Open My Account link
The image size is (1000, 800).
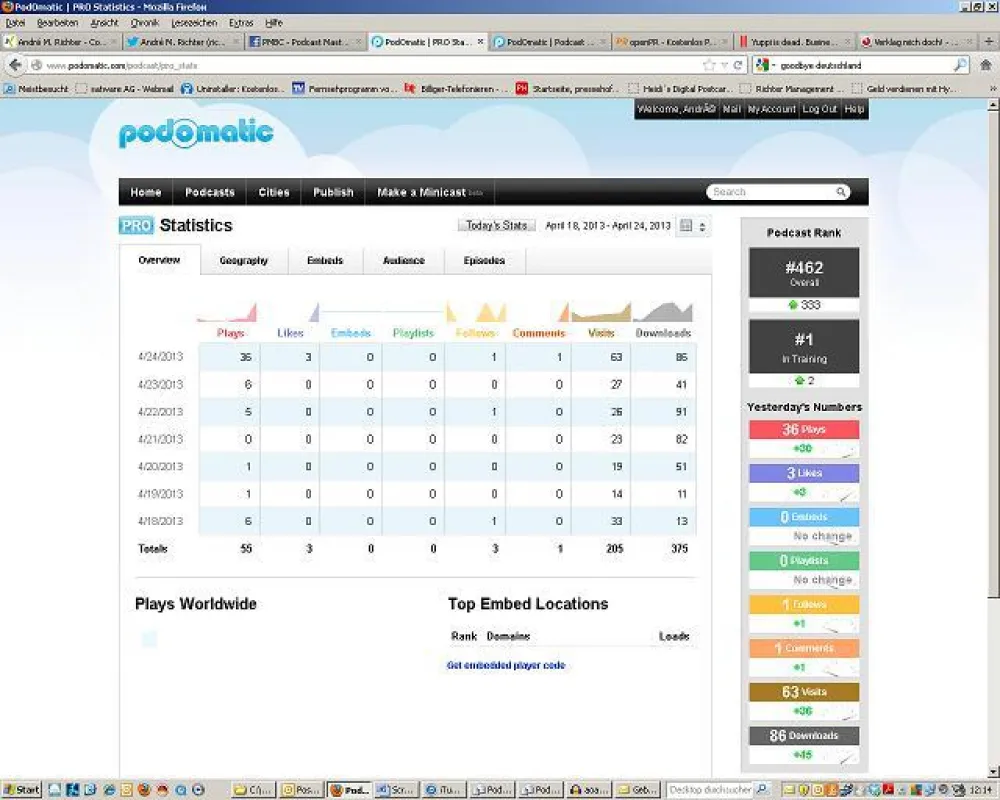(x=772, y=109)
